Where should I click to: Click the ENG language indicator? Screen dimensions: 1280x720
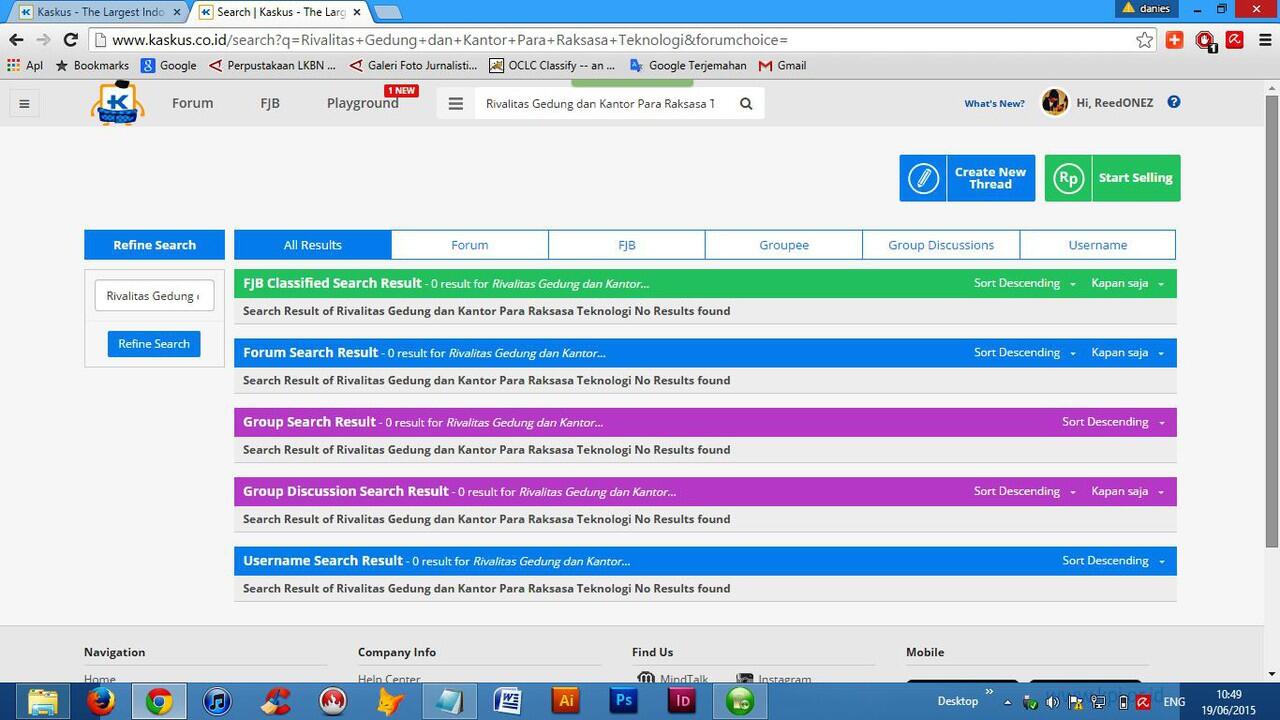coord(1174,702)
